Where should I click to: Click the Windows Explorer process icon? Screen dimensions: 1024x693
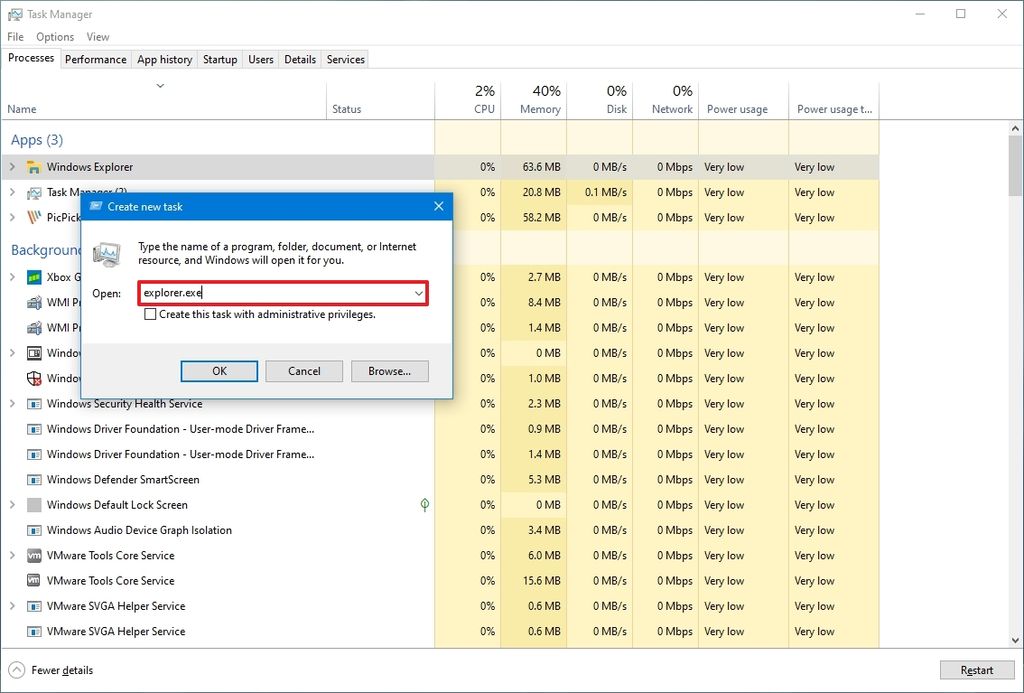point(33,166)
